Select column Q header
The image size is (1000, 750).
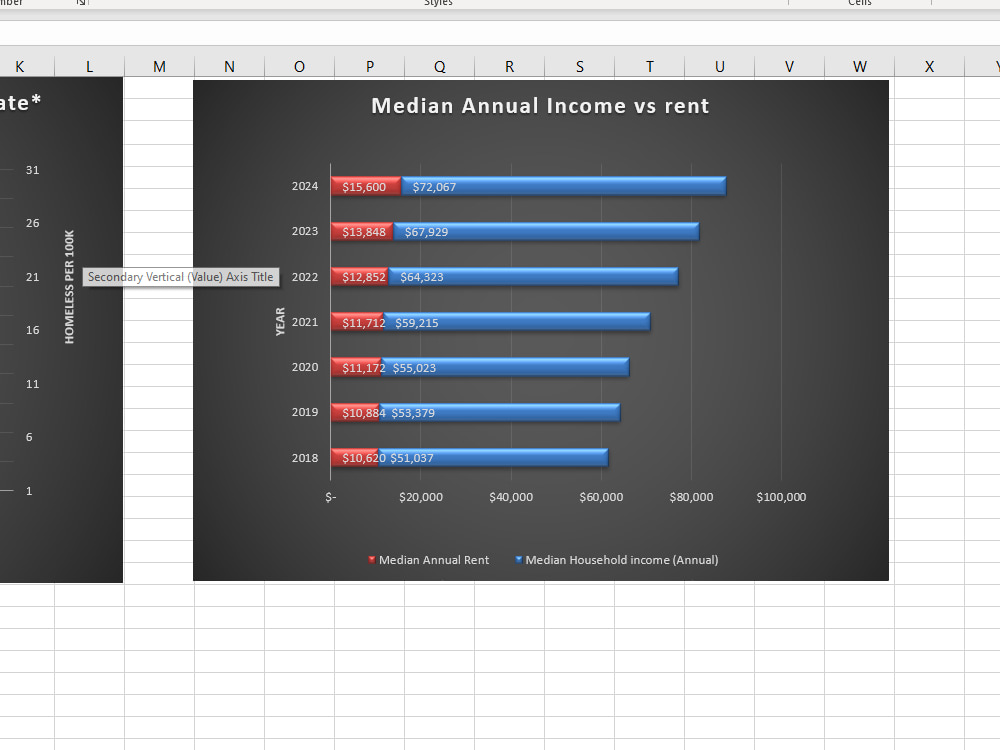tap(439, 66)
